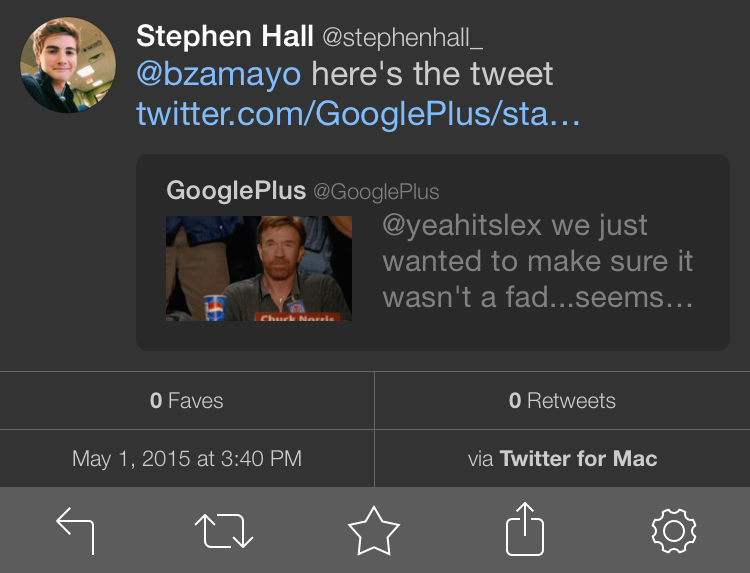Open the share sheet icon
This screenshot has height=573, width=750.
pos(524,530)
